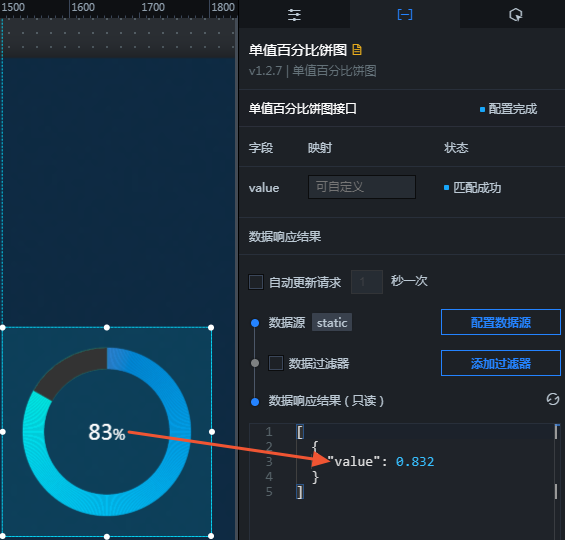Viewport: 565px width, 540px height.
Task: Open the settings sliders configuration tab
Action: [294, 14]
